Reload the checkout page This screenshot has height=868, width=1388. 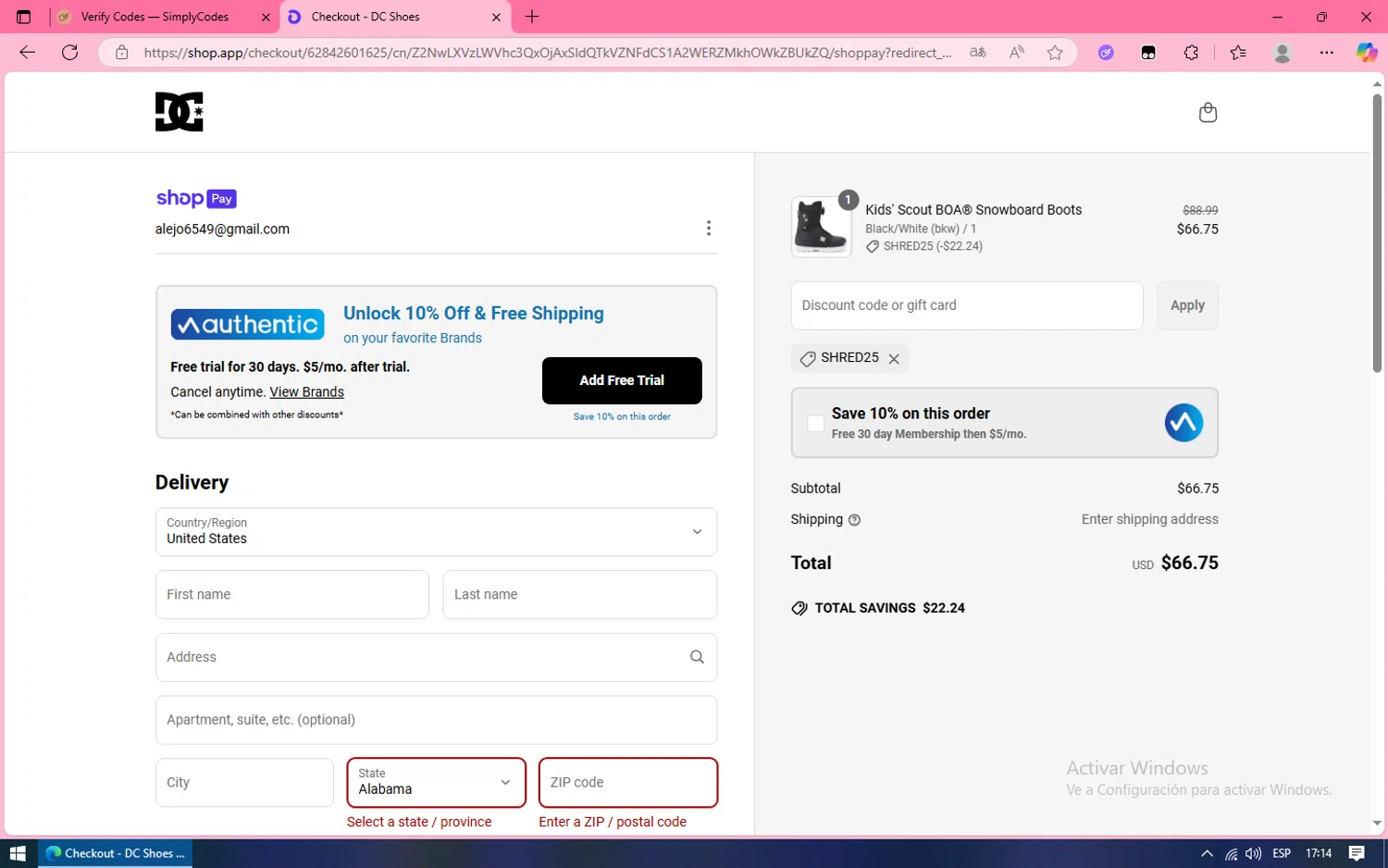click(69, 53)
